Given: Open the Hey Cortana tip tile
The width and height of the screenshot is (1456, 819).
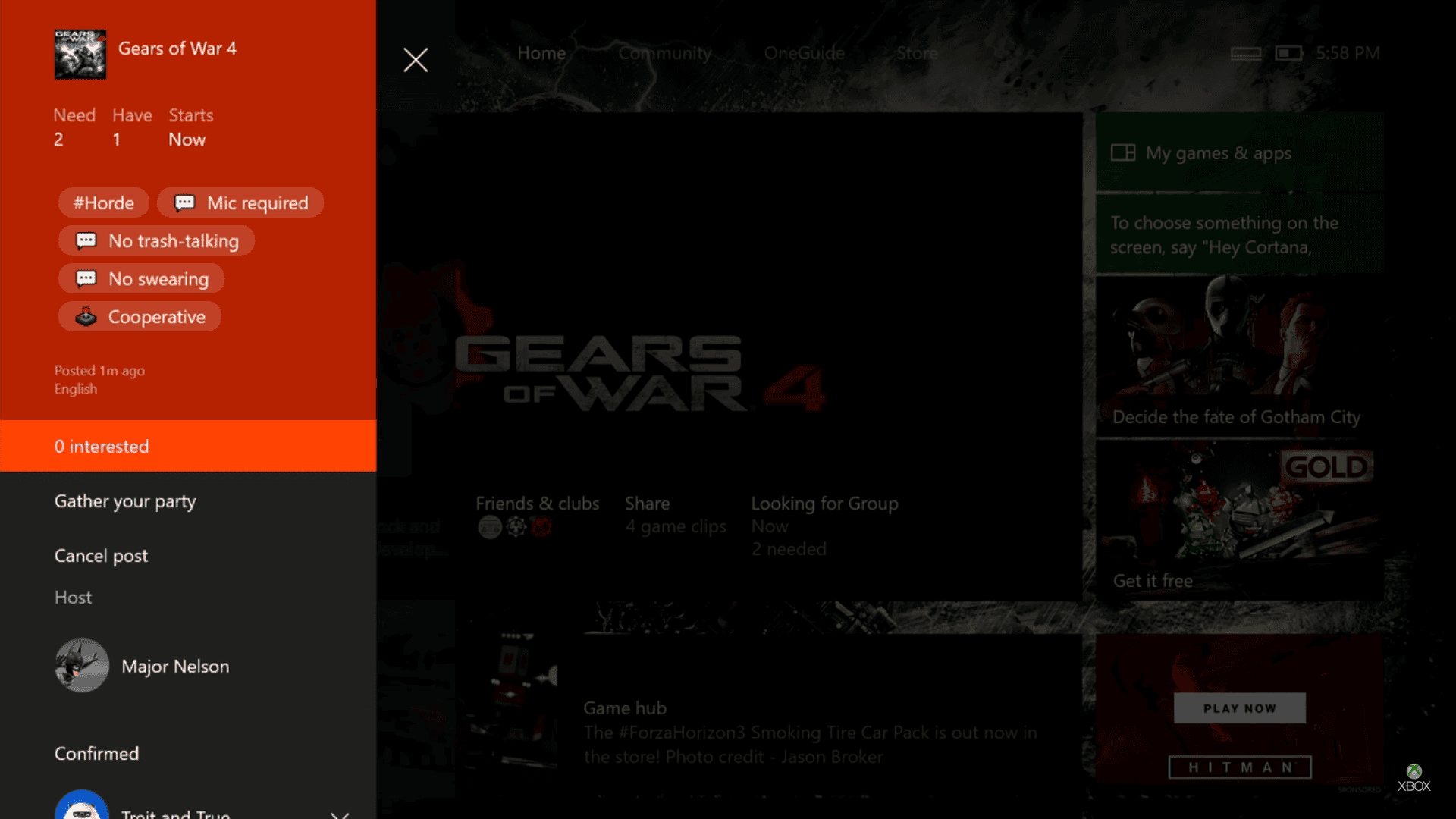Looking at the screenshot, I should click(1240, 234).
